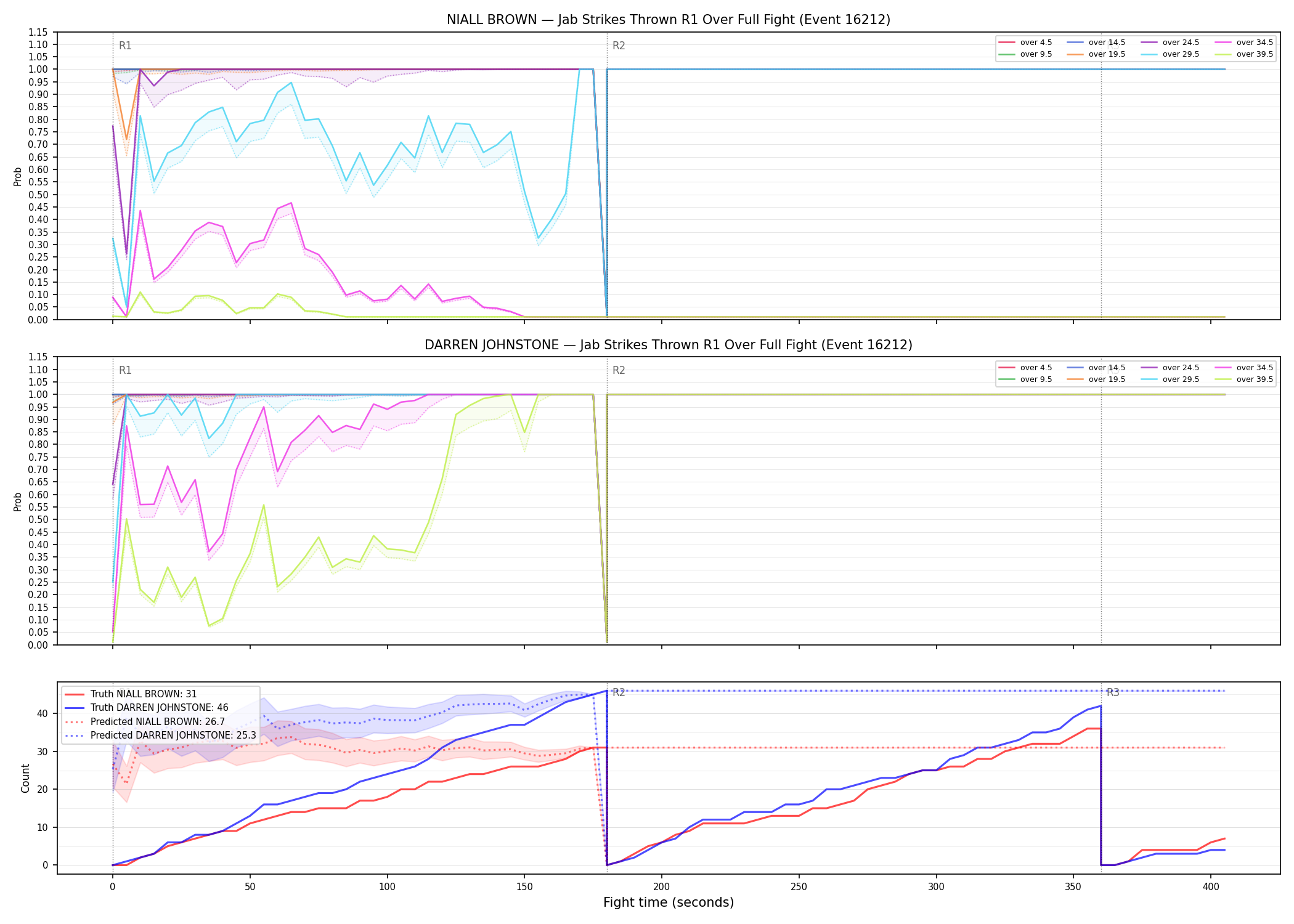Click the R1 round marker in Niall Brown chart

click(125, 46)
